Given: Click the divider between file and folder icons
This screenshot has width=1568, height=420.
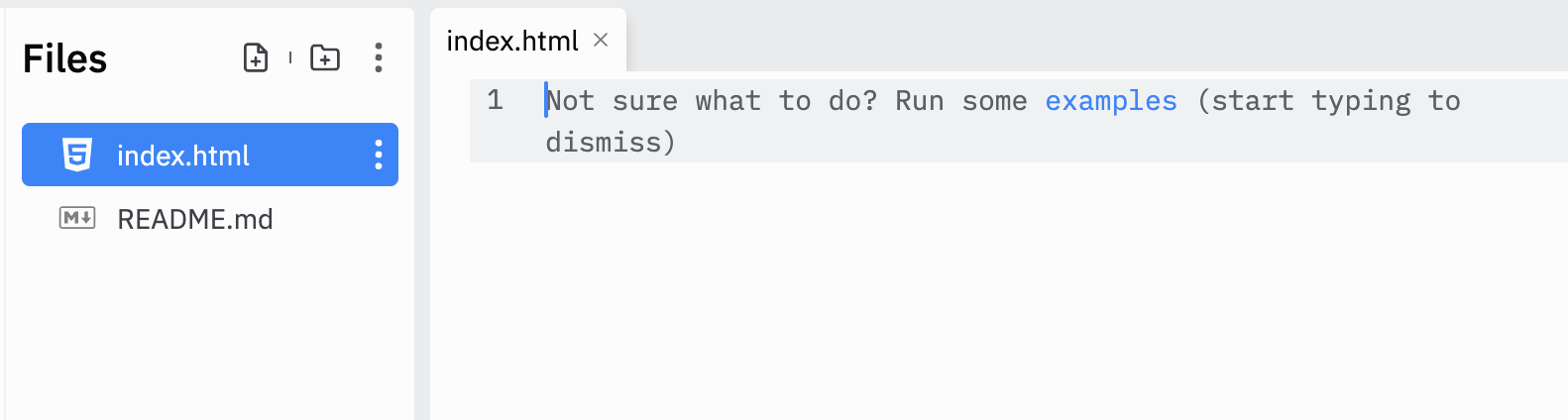Looking at the screenshot, I should tap(290, 57).
